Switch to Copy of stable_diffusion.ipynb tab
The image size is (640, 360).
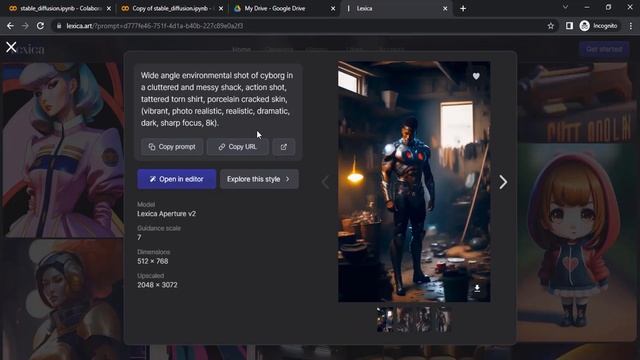pos(171,8)
